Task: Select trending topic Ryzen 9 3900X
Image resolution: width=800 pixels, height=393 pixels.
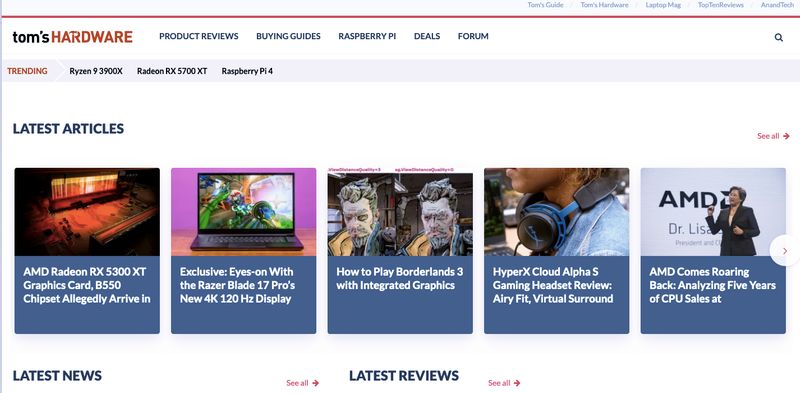Action: [96, 71]
